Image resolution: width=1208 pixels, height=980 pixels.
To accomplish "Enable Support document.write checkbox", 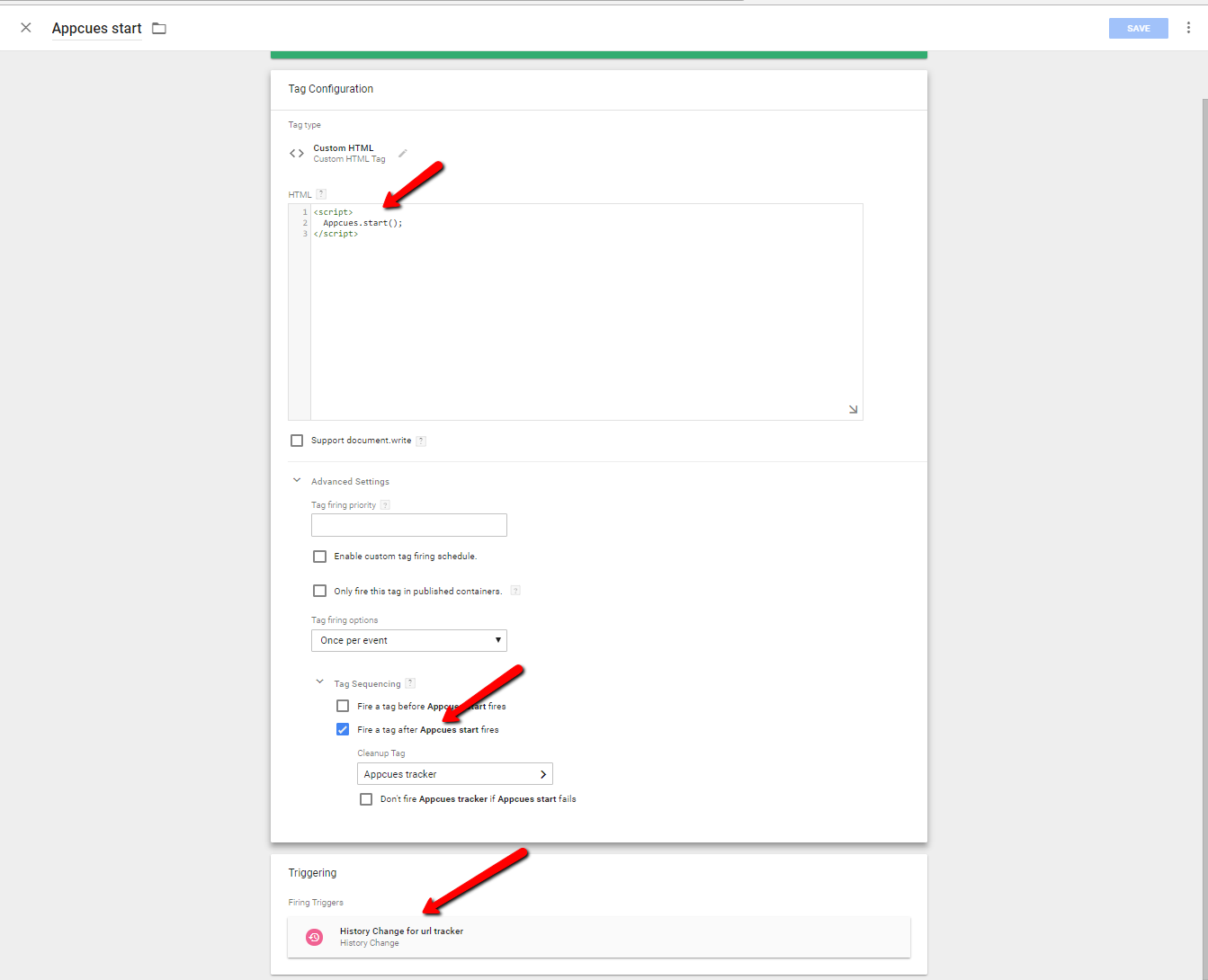I will tap(297, 441).
